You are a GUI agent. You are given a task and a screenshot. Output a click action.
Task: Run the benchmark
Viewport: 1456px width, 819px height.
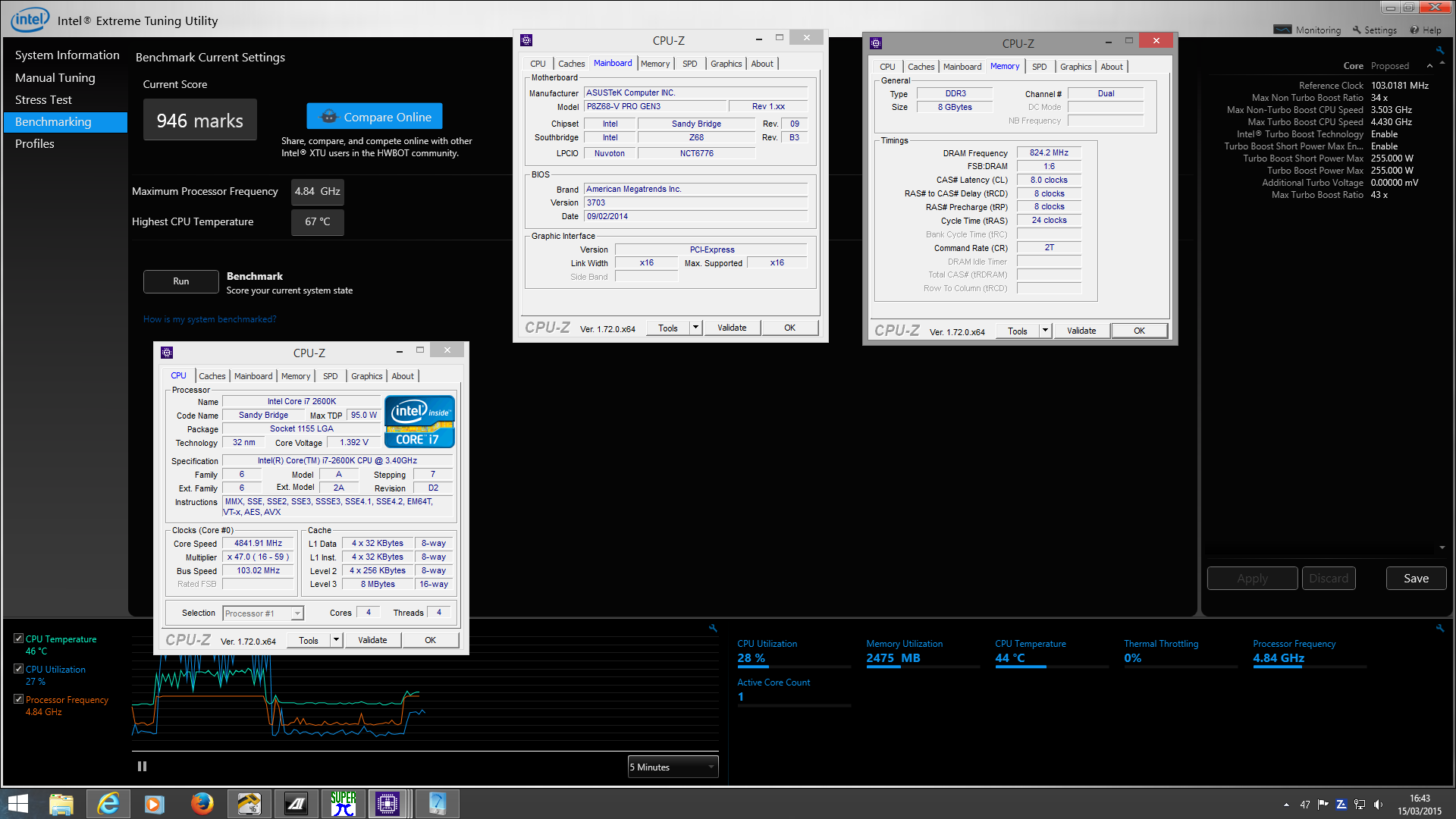(x=180, y=281)
